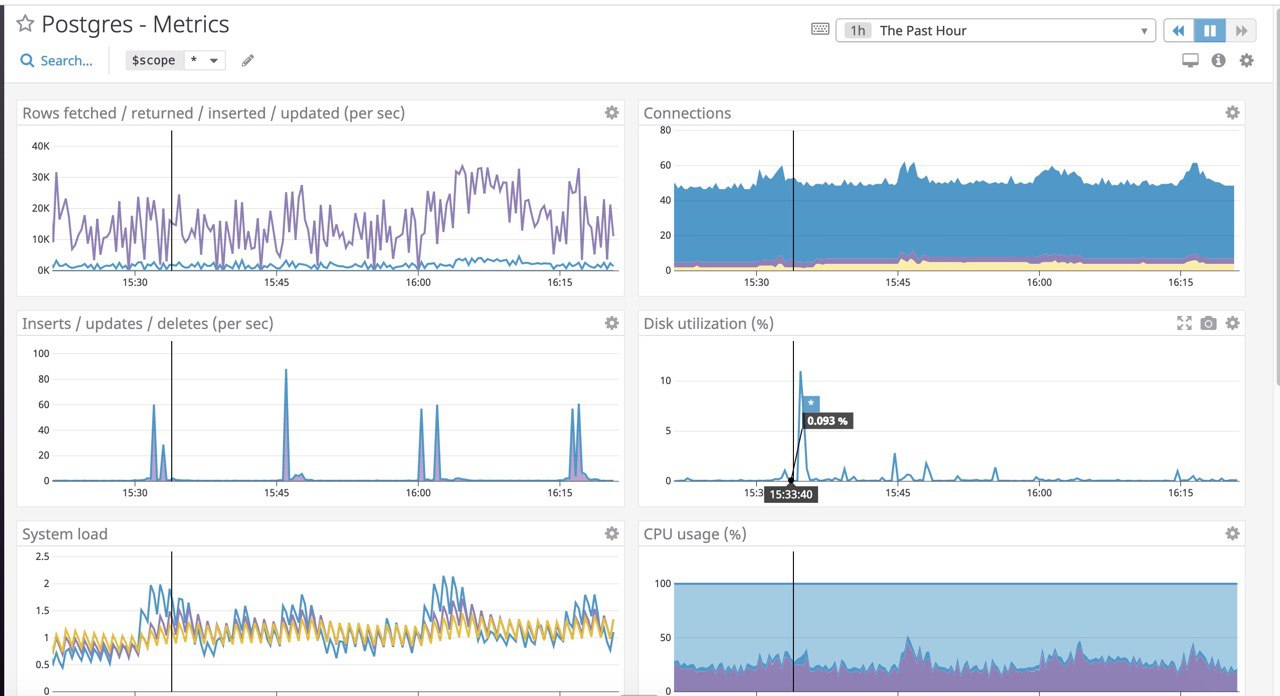Open dashboard info icon
The height and width of the screenshot is (696, 1280).
1218,60
